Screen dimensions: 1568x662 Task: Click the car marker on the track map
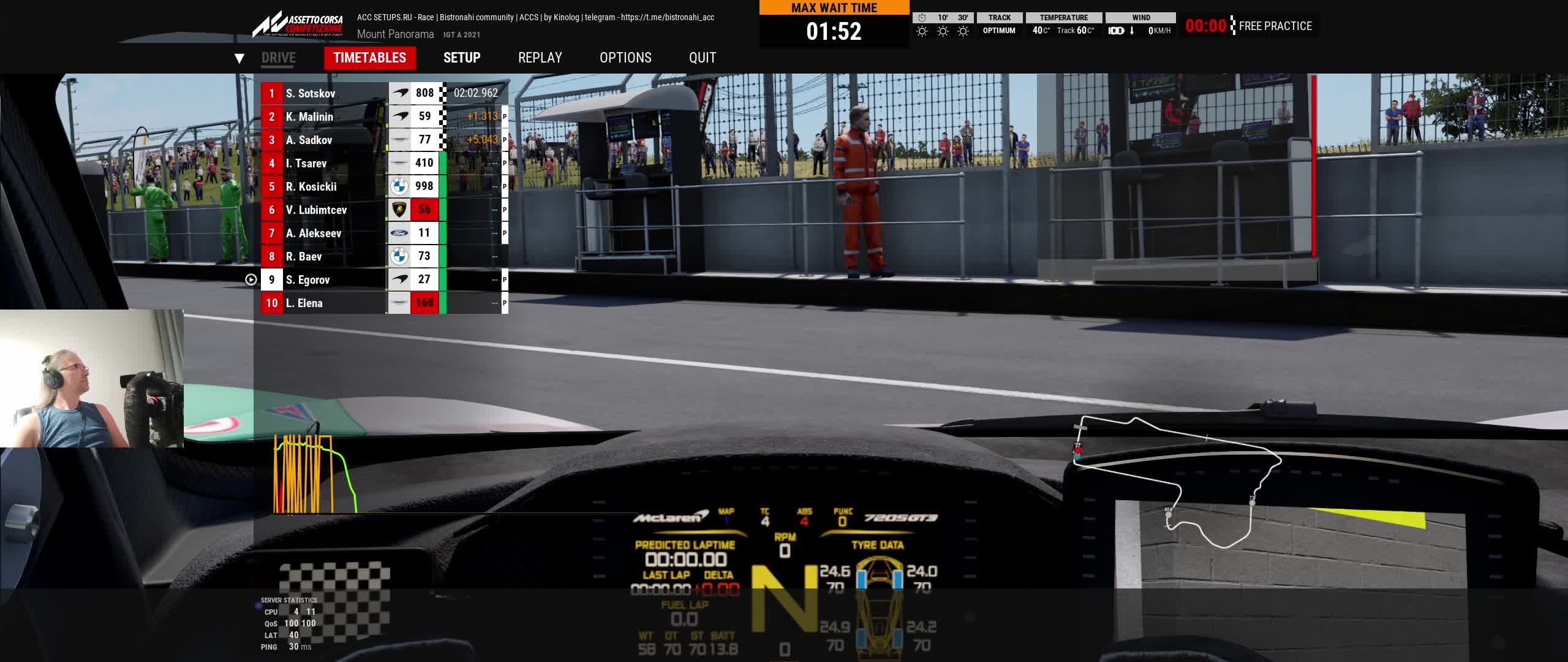[x=1077, y=451]
